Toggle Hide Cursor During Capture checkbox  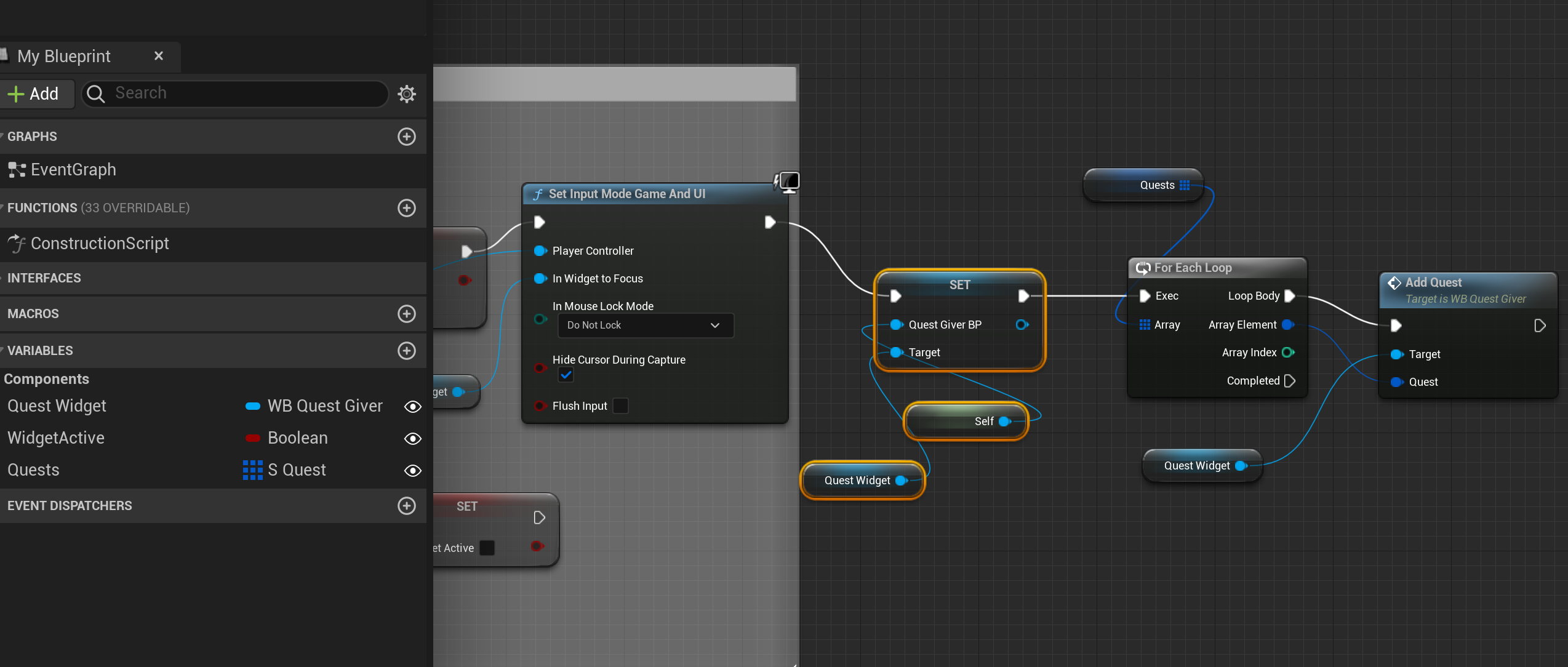click(566, 375)
